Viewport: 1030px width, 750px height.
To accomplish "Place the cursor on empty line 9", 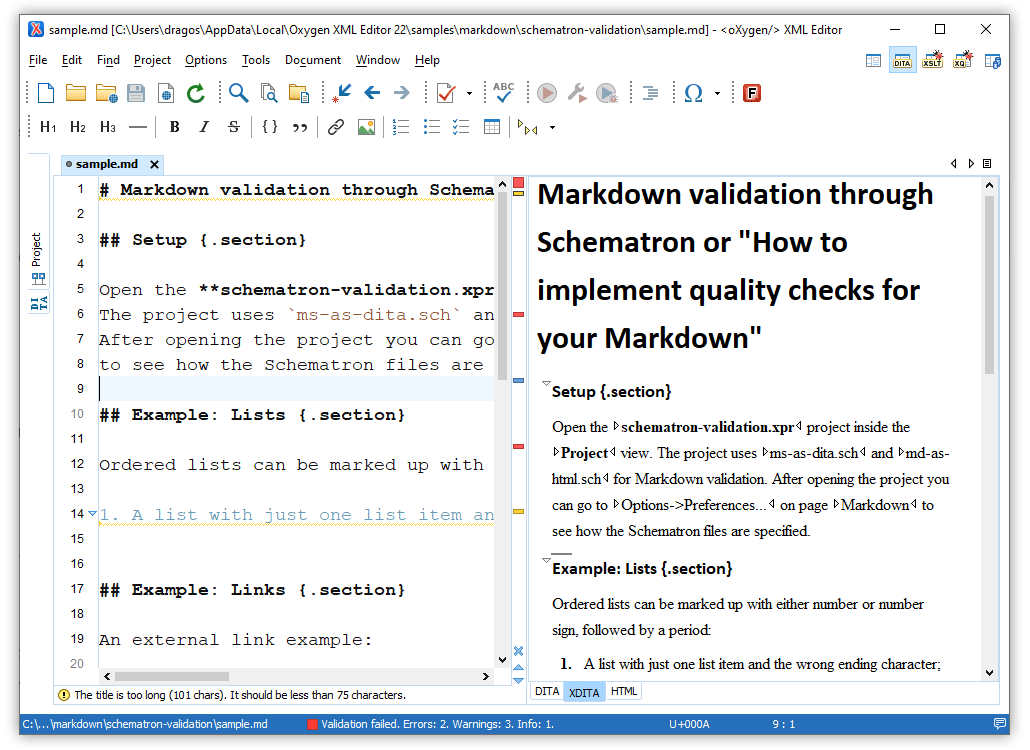I will coord(296,389).
